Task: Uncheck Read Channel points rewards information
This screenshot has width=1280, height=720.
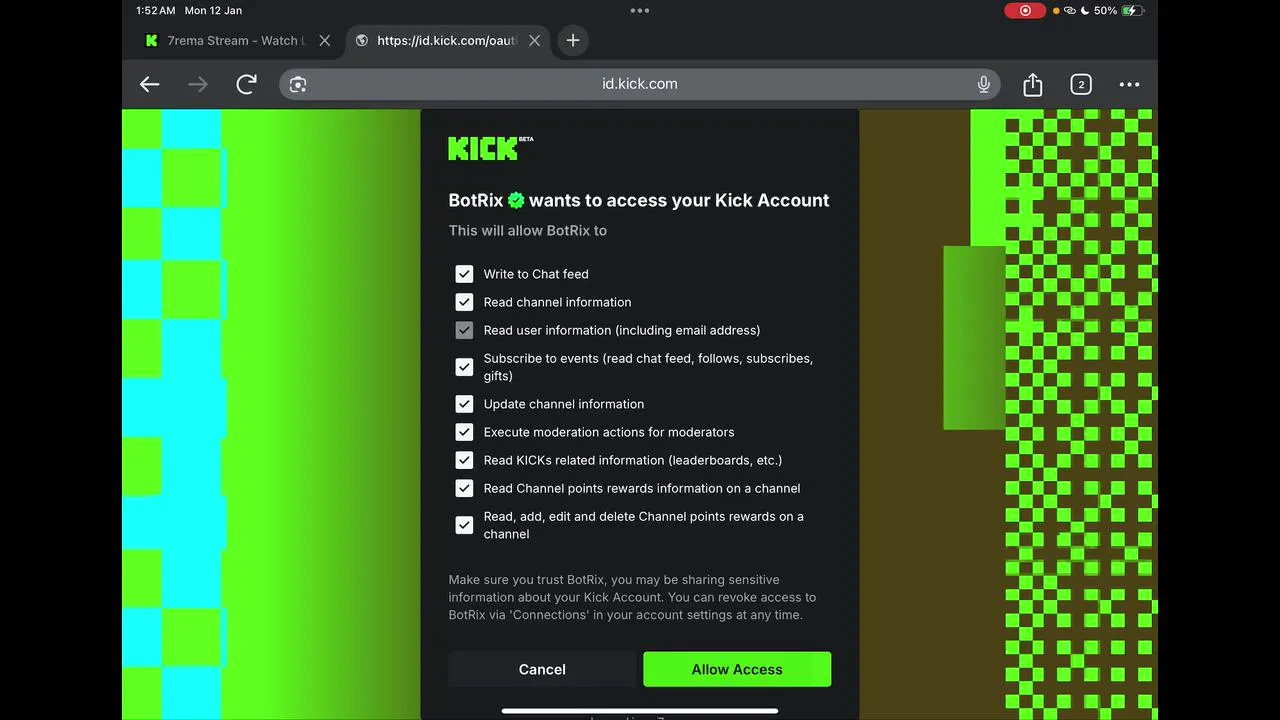Action: click(464, 488)
